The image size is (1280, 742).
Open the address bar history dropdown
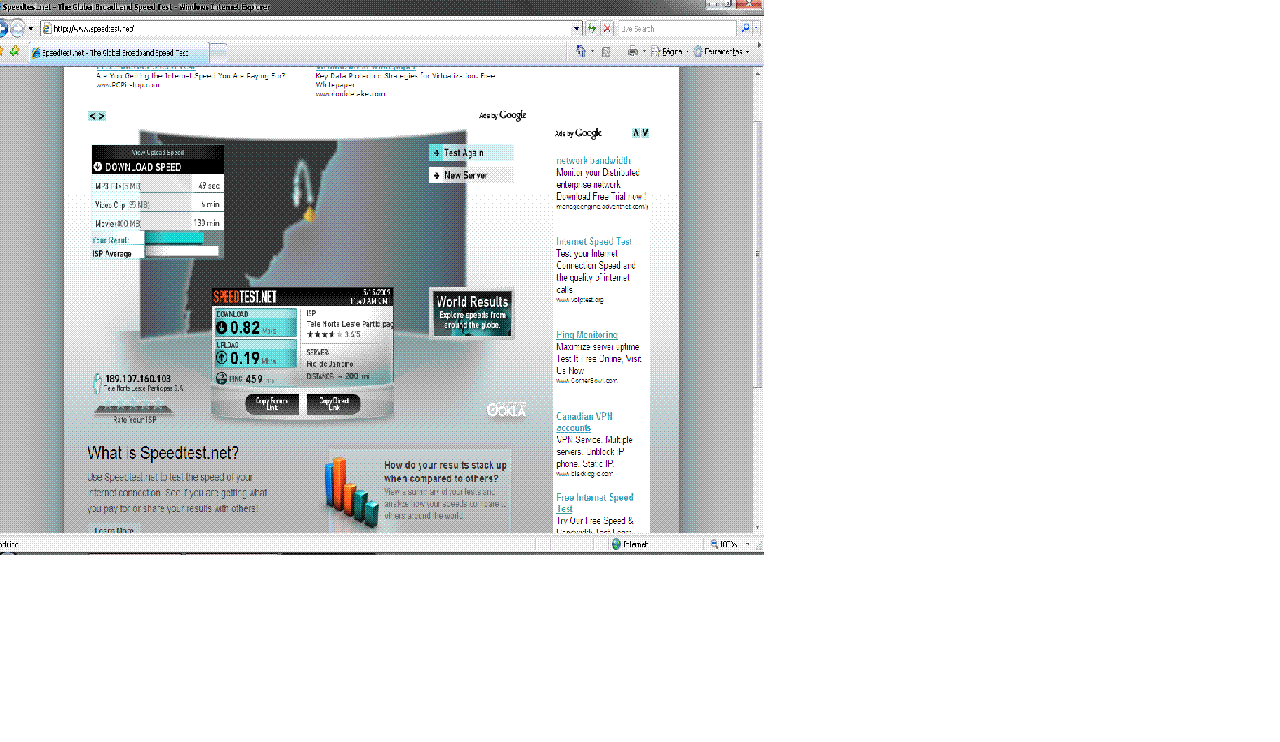coord(577,29)
